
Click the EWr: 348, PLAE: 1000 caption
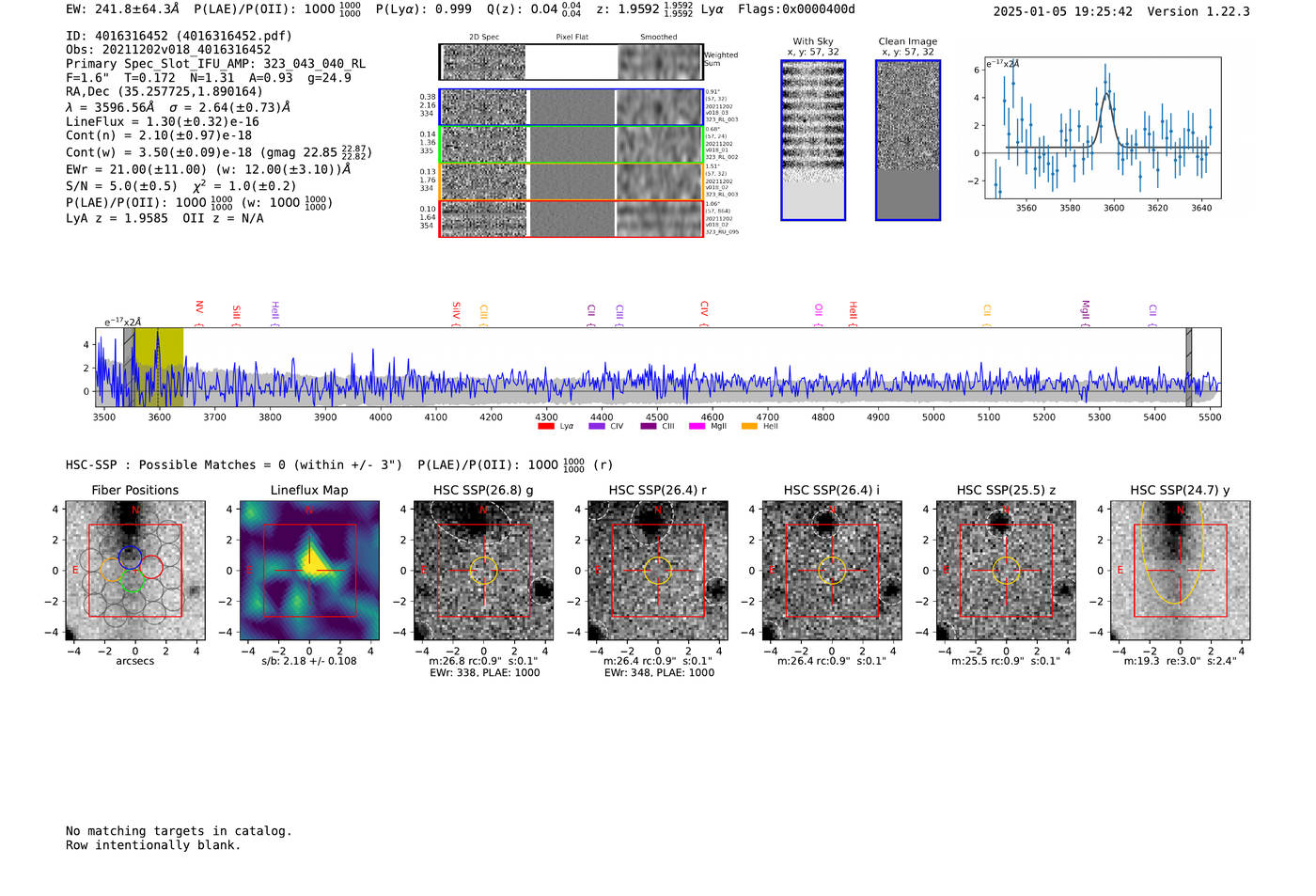point(659,673)
